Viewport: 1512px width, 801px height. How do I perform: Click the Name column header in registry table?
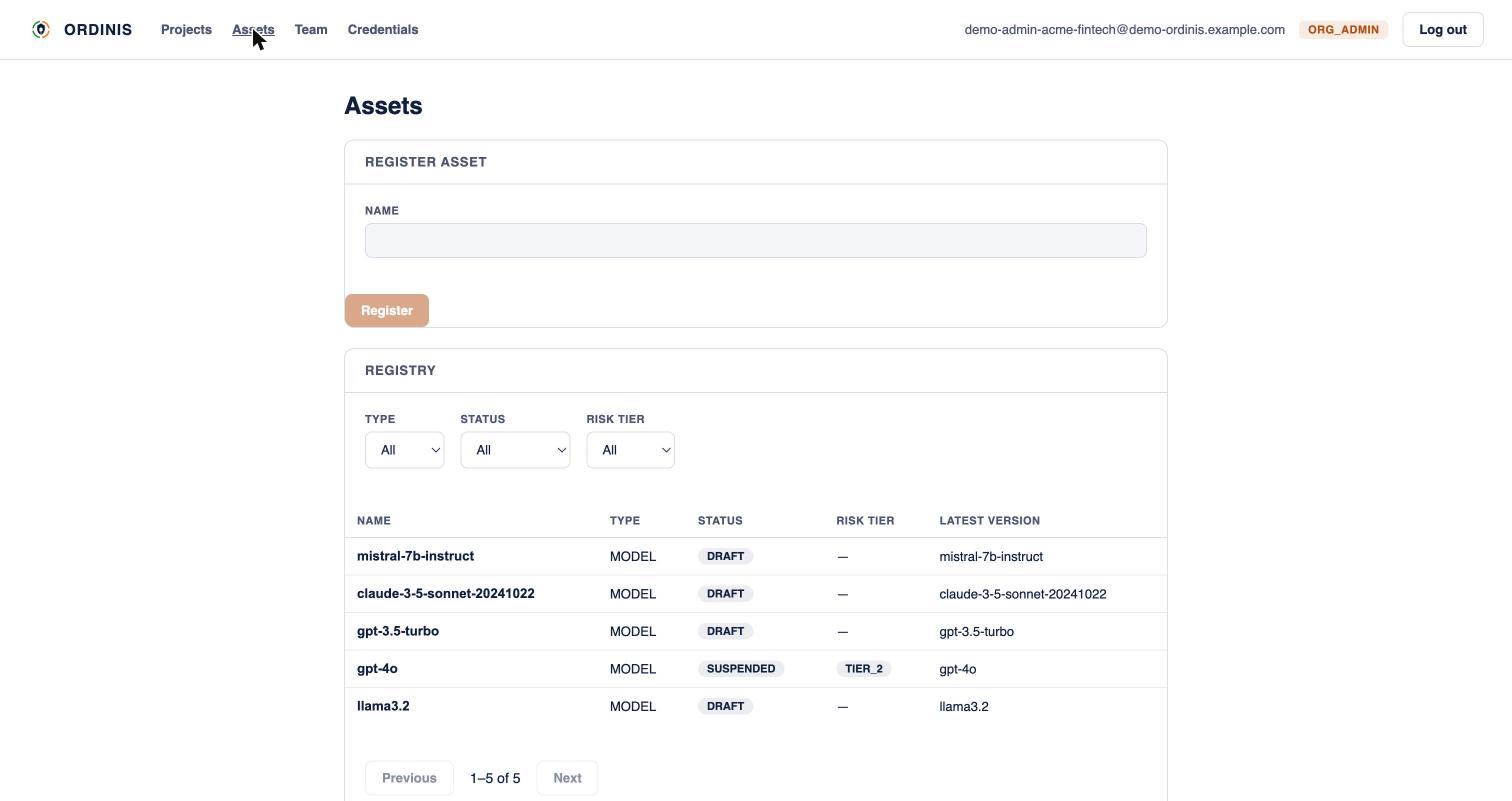pos(374,521)
